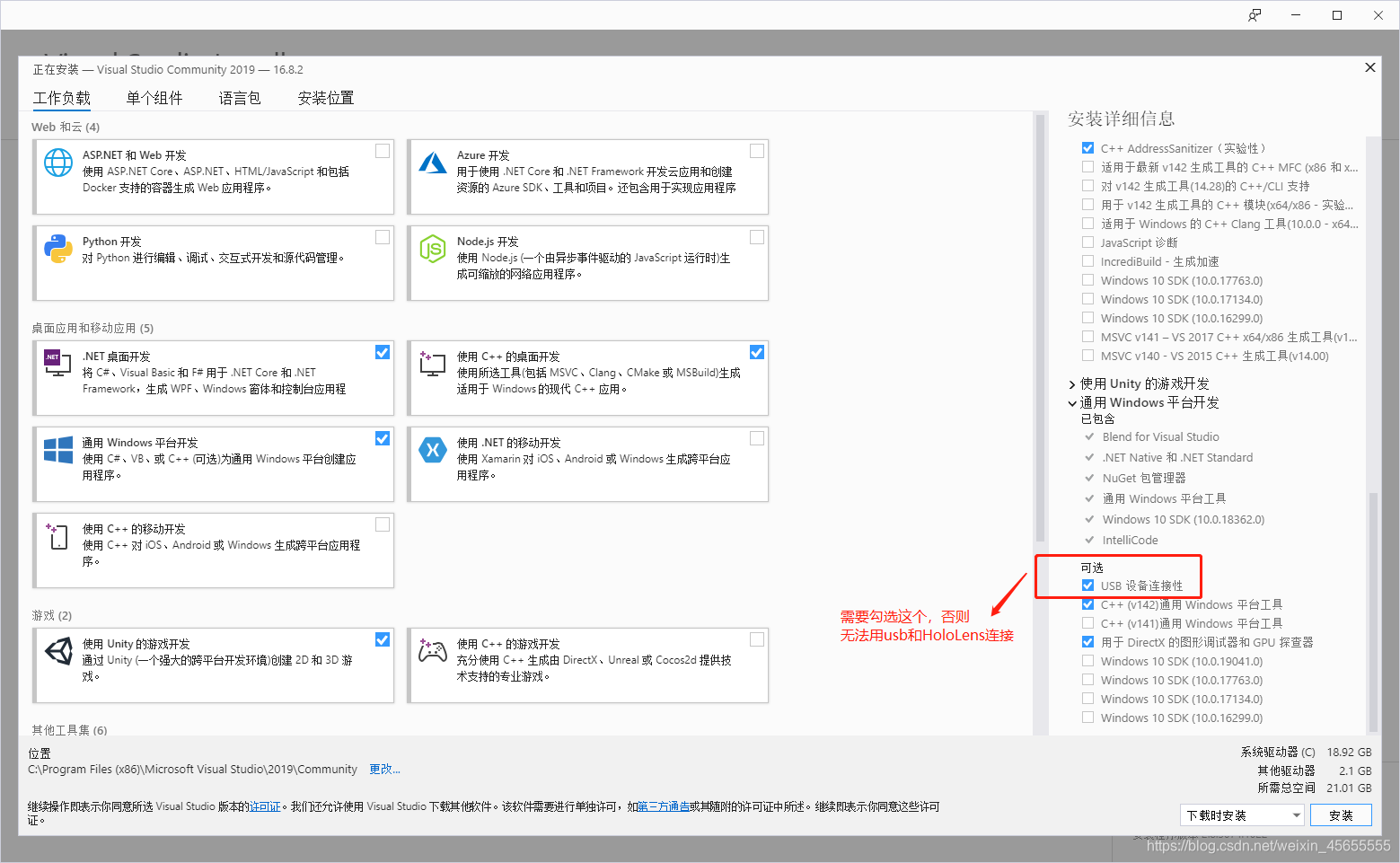Viewport: 1400px width, 863px height.
Task: Switch to the 语言包 tab
Action: [x=240, y=98]
